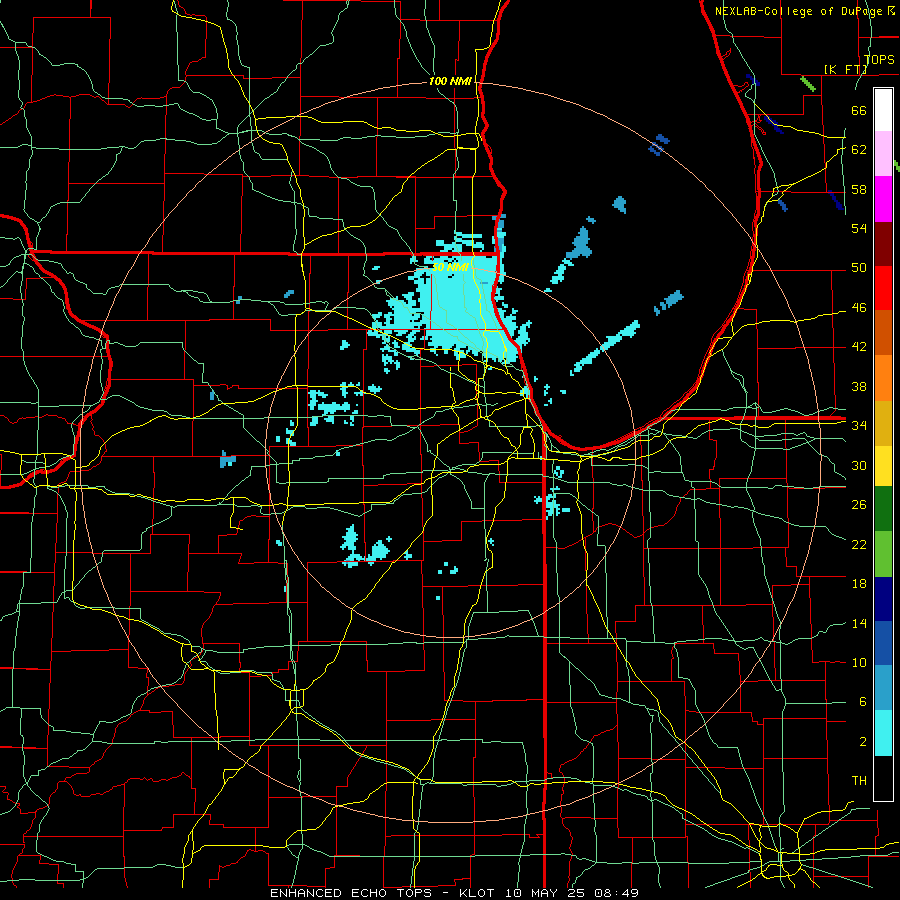Click the '2' legend value
The width and height of the screenshot is (900, 900).
863,742
